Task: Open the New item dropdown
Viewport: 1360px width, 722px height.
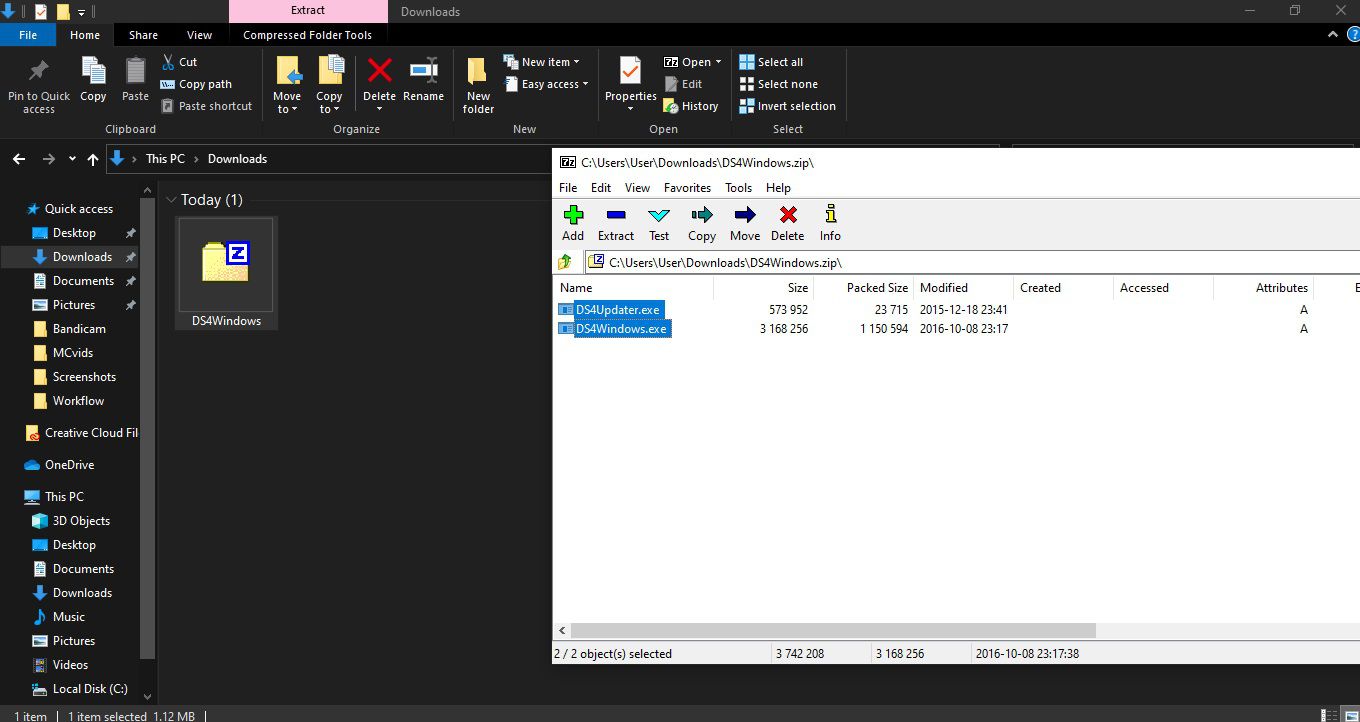Action: [x=541, y=62]
